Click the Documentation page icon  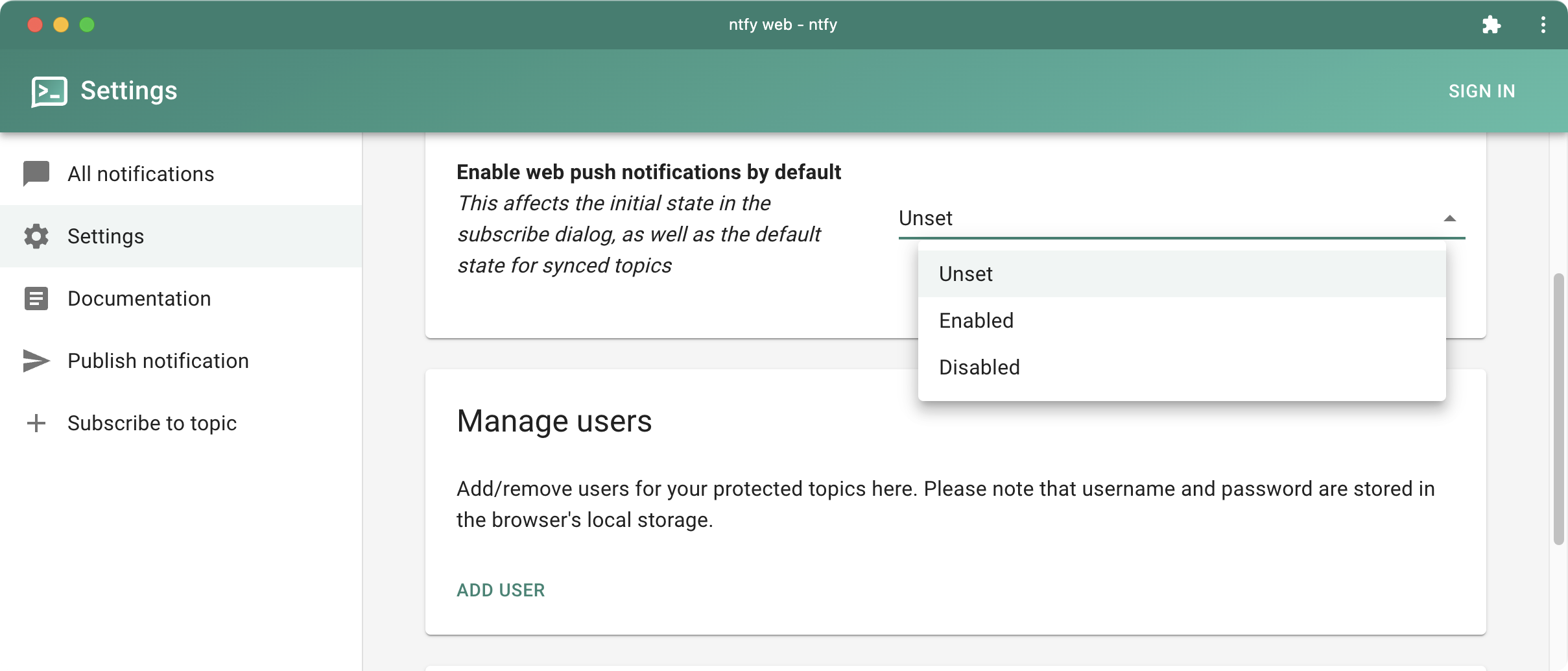tap(36, 299)
